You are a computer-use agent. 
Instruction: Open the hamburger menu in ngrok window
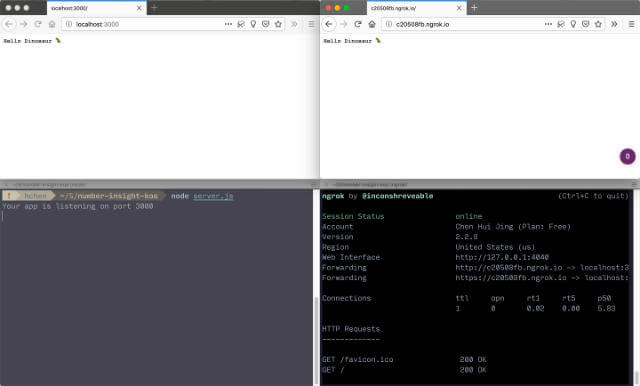(x=631, y=24)
